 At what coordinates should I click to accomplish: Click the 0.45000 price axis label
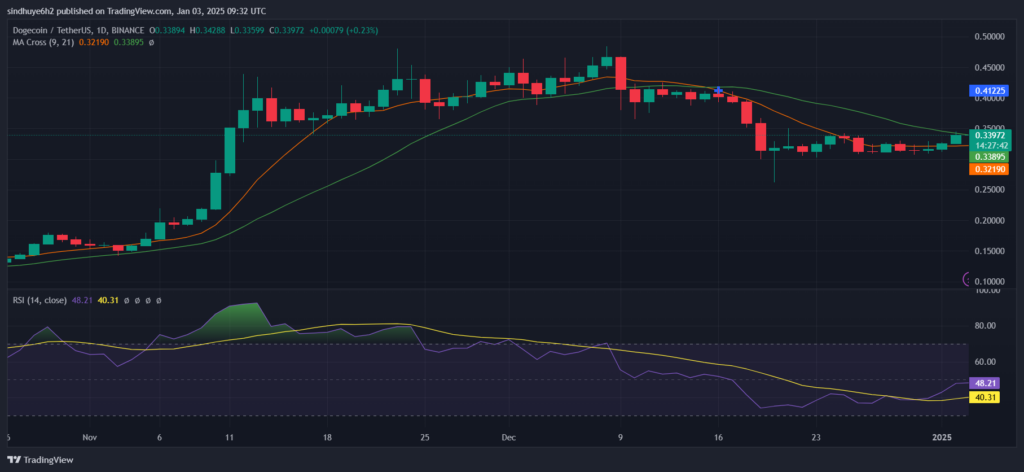coord(989,67)
